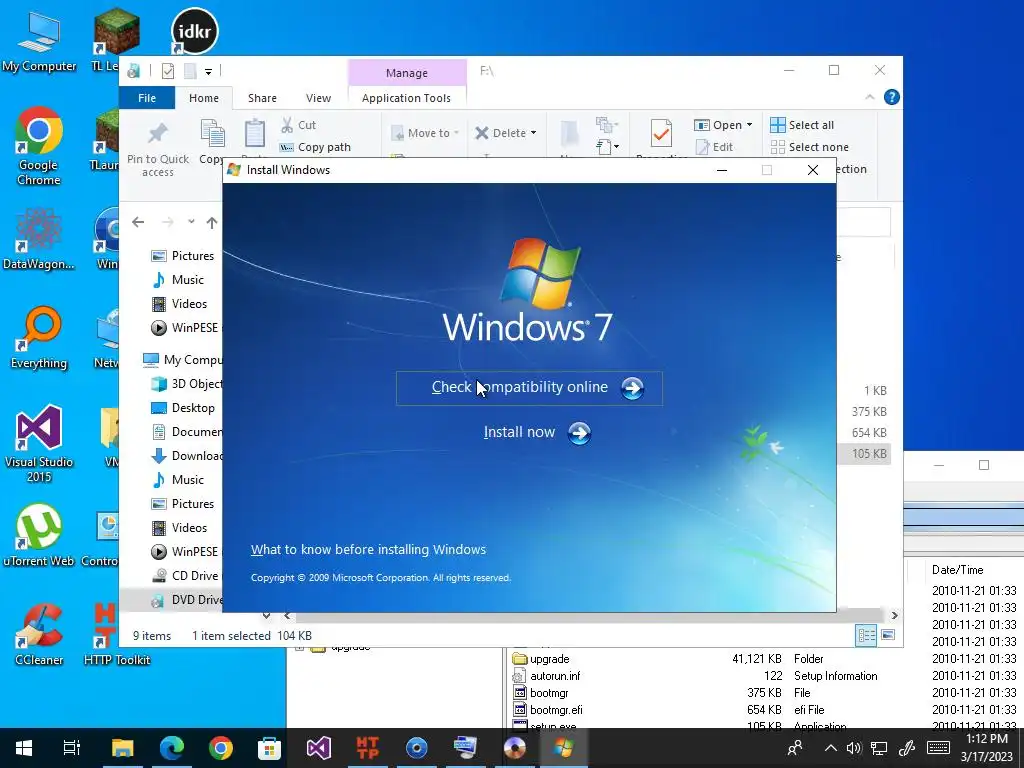Open recent locations dropdown arrow
Viewport: 1024px width, 768px height.
(x=191, y=222)
